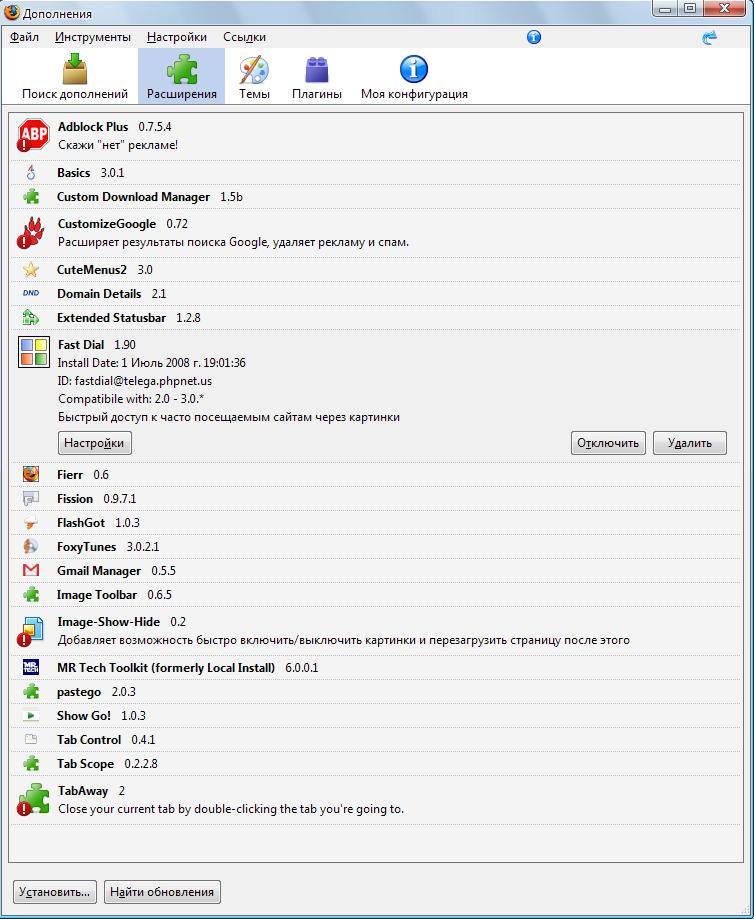Click the blue info icon in menu bar
The height and width of the screenshot is (919, 754).
pos(533,37)
